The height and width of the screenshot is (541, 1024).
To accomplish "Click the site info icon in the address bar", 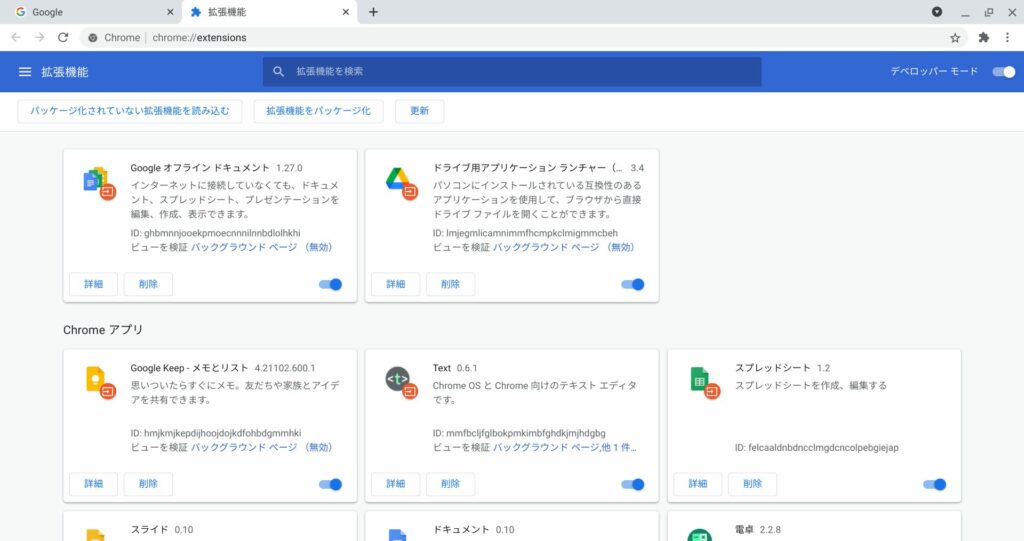I will pos(93,38).
